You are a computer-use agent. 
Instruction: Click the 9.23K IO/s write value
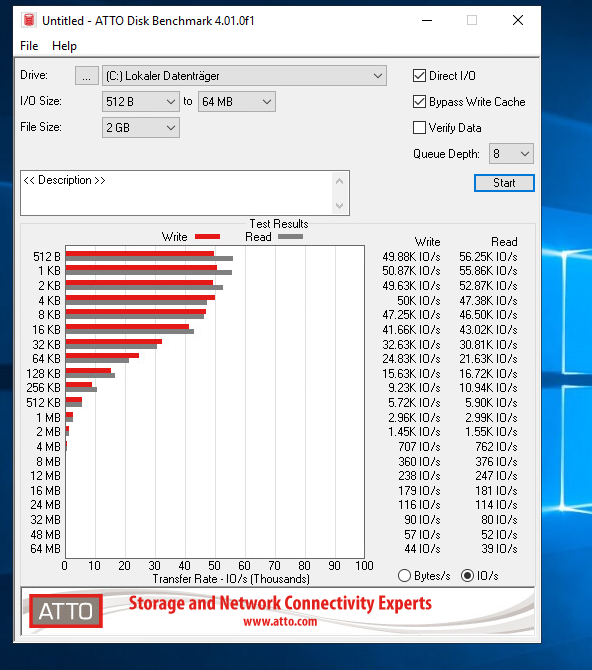coord(414,388)
